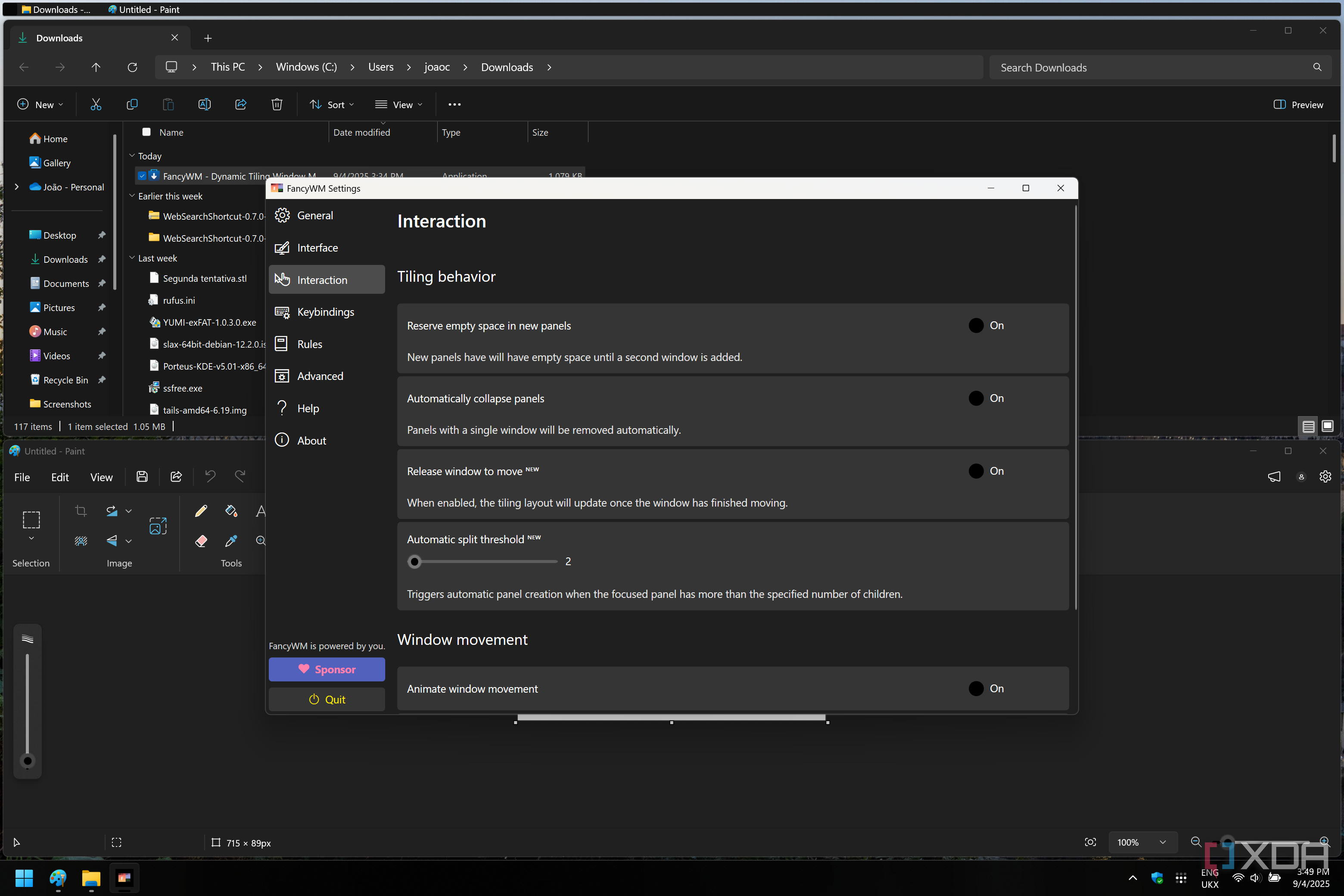Click the Sponsor button

[327, 669]
